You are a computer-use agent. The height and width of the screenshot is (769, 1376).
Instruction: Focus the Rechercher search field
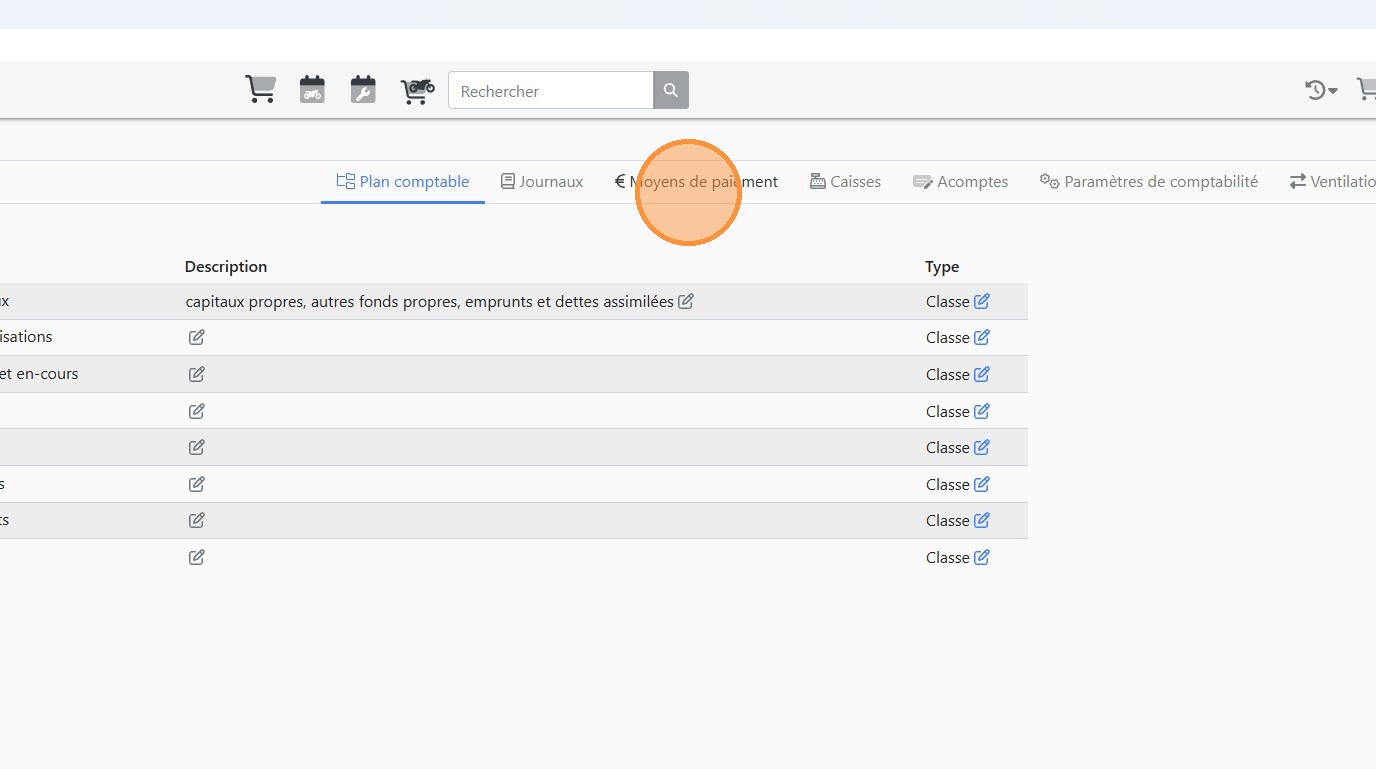[x=551, y=90]
